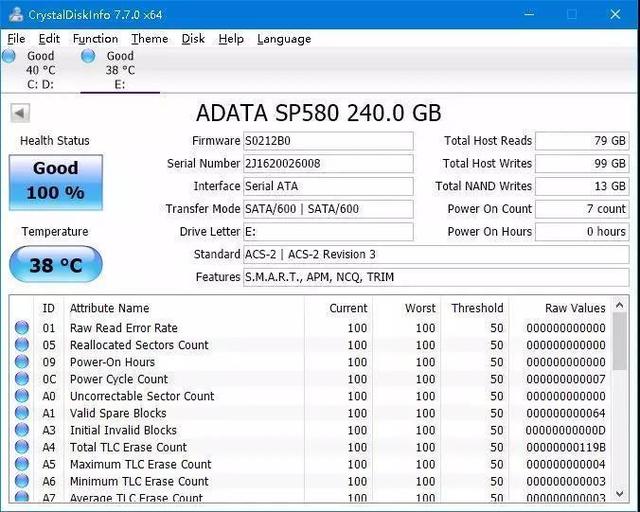Image resolution: width=640 pixels, height=512 pixels.
Task: Click the status orb for Power-On Hours row
Action: [x=22, y=362]
